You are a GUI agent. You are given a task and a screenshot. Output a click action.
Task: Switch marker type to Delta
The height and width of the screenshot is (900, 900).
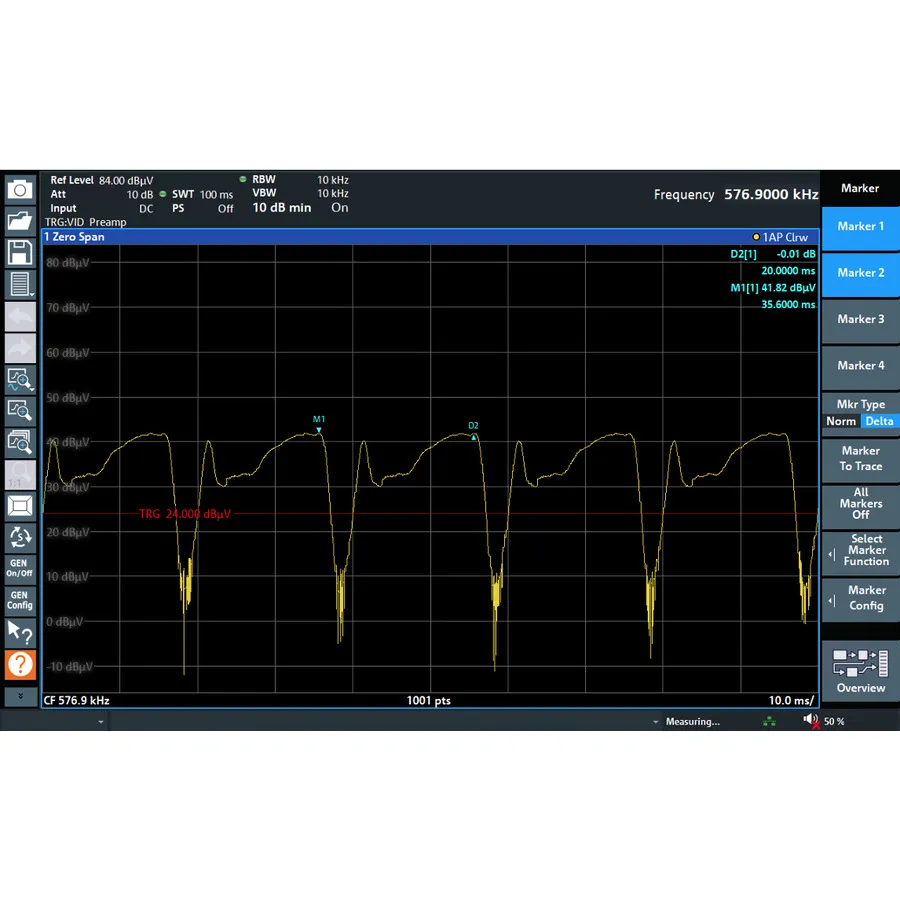point(879,421)
